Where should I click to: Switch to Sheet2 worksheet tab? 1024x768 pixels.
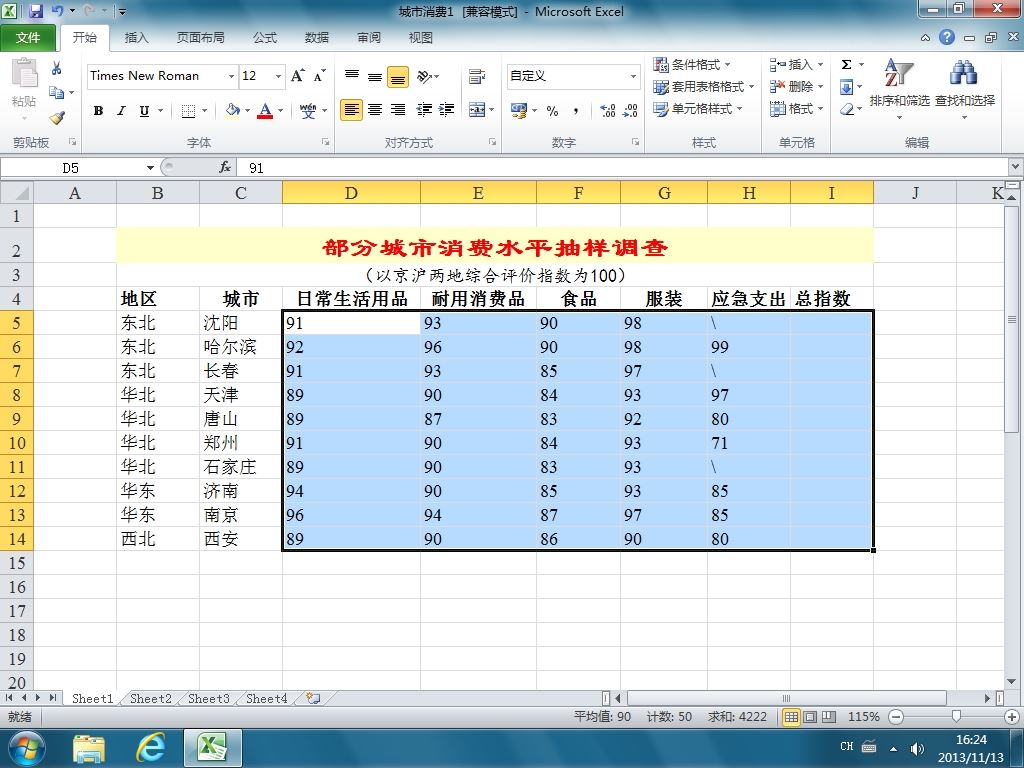pyautogui.click(x=150, y=698)
